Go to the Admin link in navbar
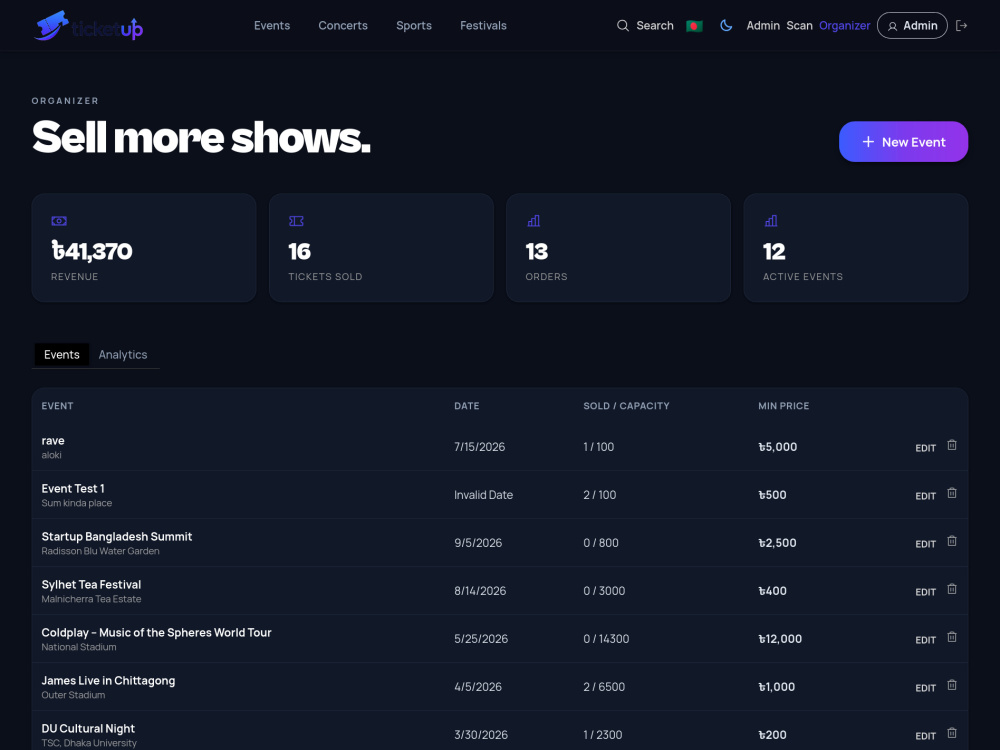The height and width of the screenshot is (750, 1000). (x=763, y=26)
